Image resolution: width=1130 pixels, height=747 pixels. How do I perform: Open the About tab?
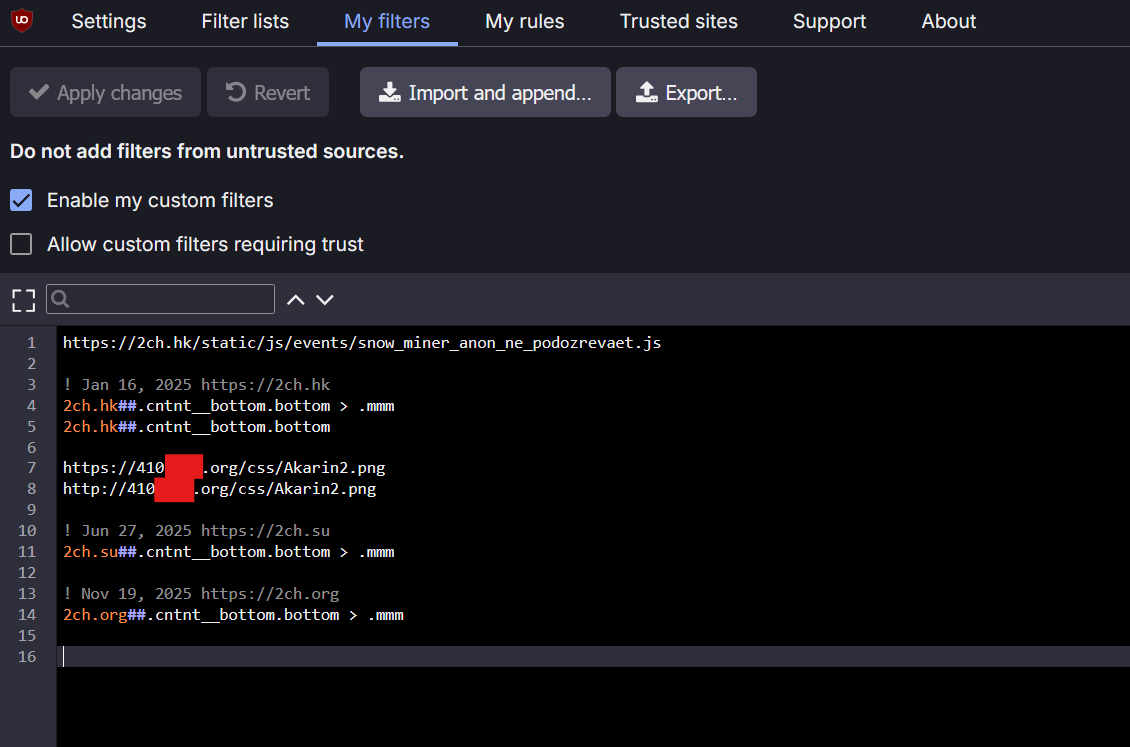(x=948, y=22)
